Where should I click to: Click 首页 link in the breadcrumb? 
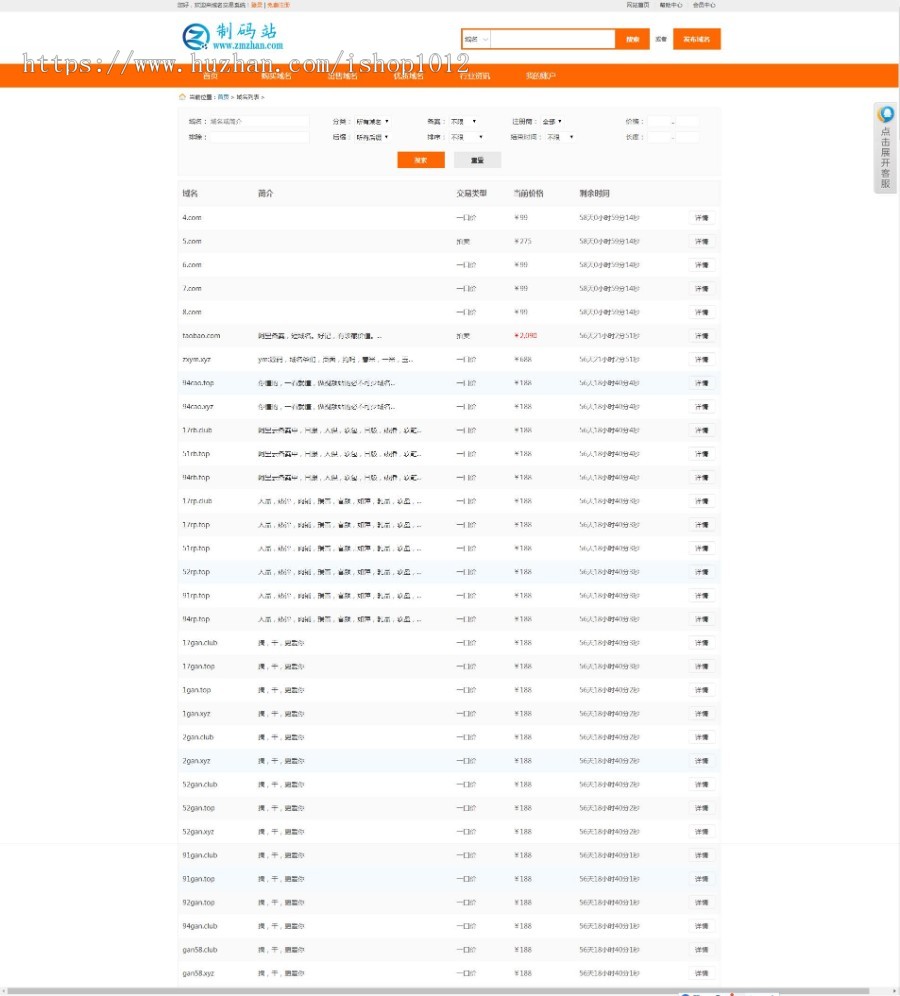pos(223,97)
